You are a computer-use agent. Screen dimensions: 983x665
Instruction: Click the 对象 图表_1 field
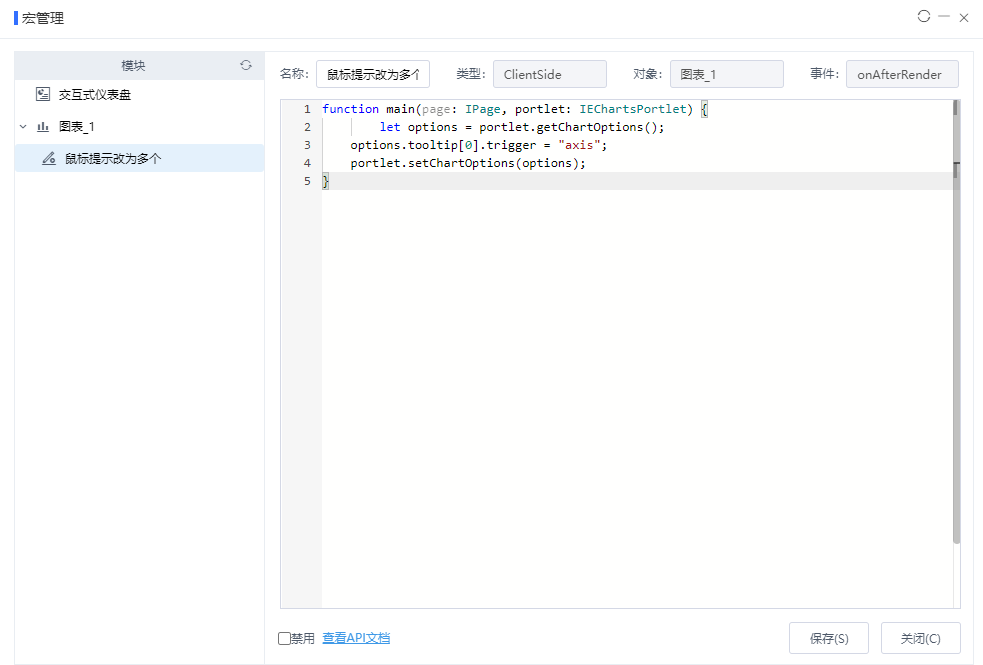click(727, 74)
